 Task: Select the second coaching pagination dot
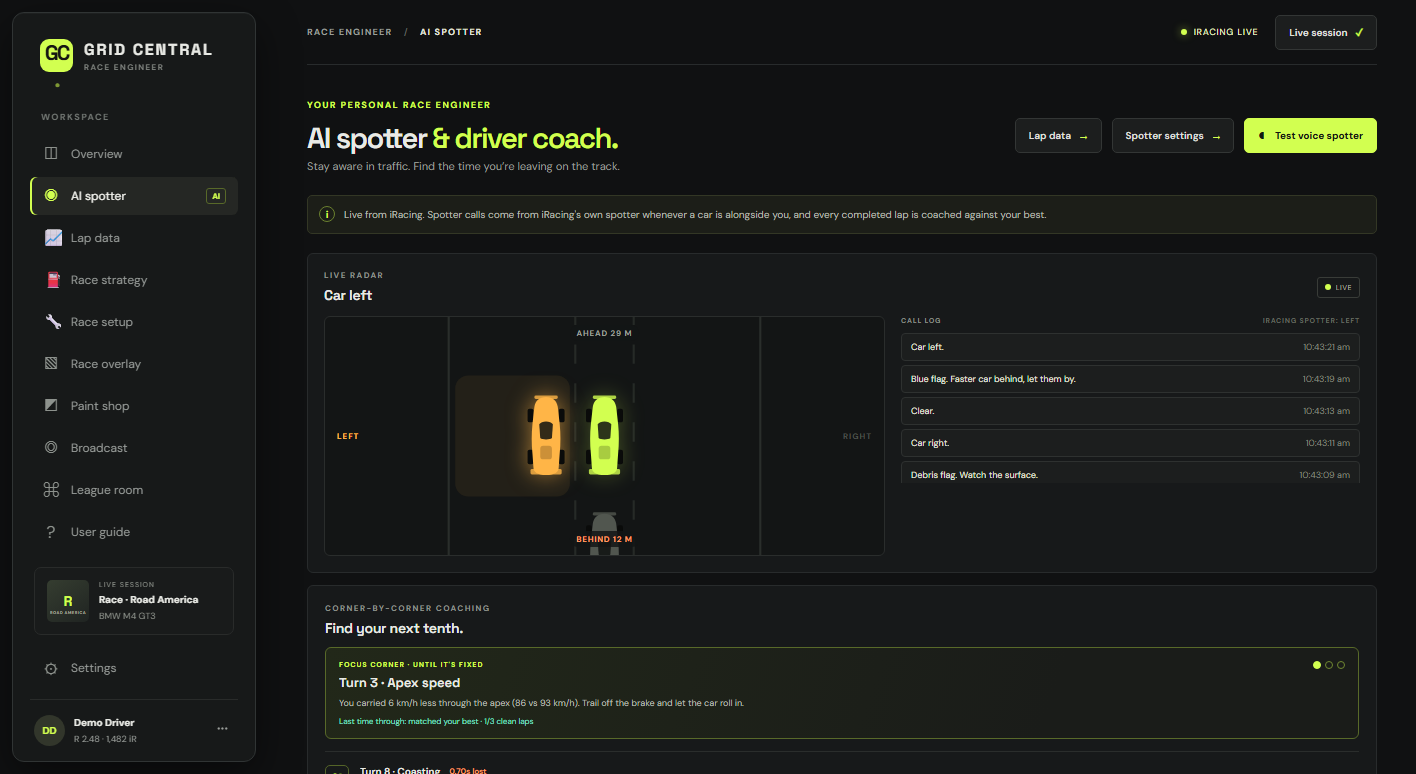(1329, 665)
